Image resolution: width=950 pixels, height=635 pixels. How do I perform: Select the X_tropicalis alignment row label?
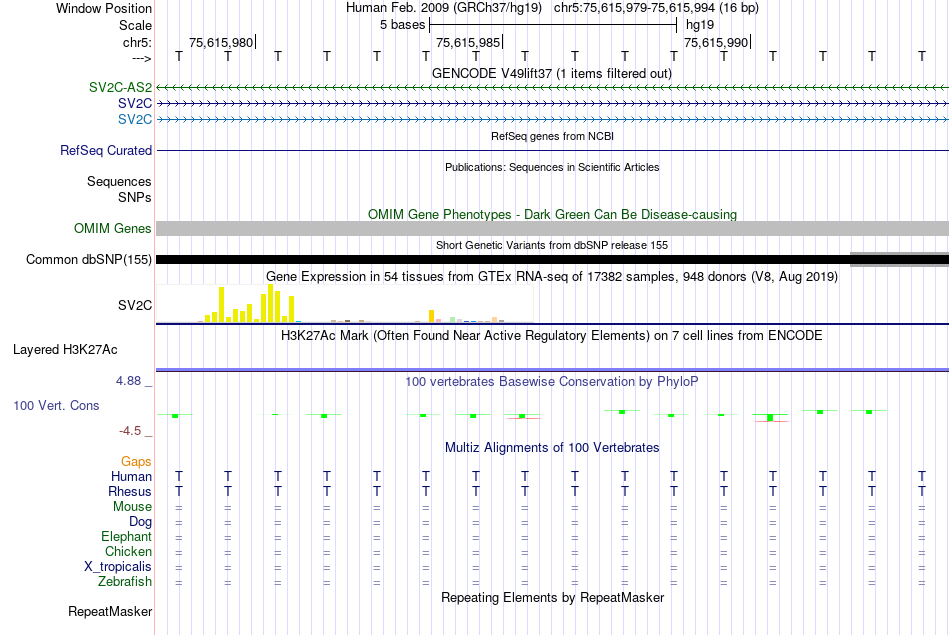118,567
